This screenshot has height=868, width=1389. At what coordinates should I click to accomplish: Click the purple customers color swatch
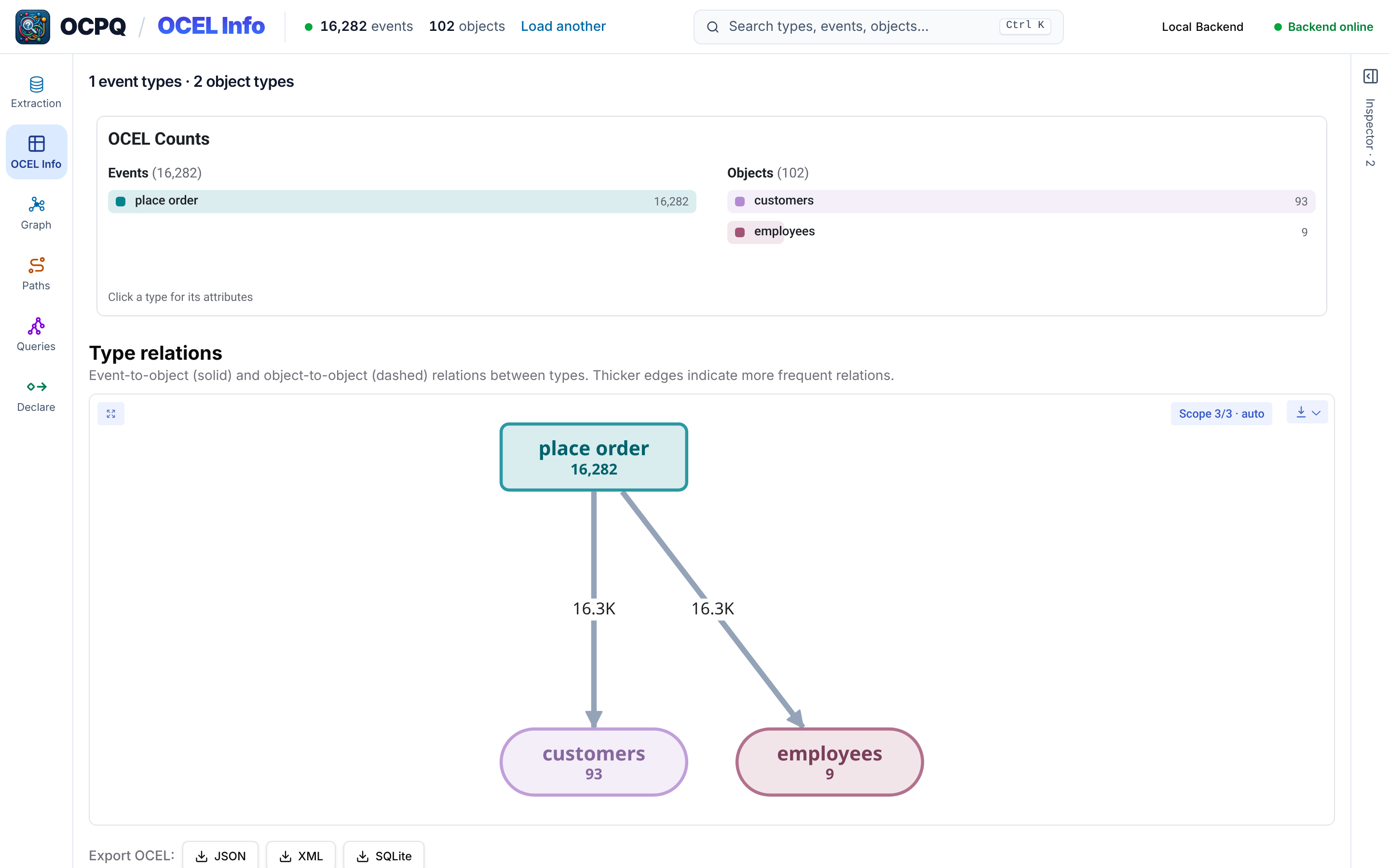click(x=740, y=202)
